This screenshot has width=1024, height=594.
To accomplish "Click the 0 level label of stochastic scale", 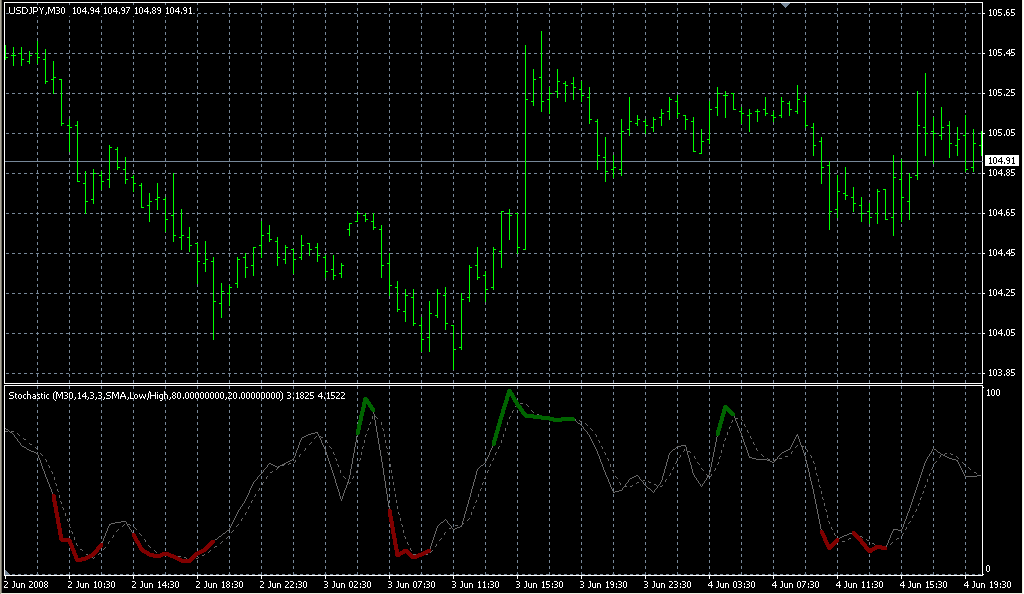I will click(989, 567).
